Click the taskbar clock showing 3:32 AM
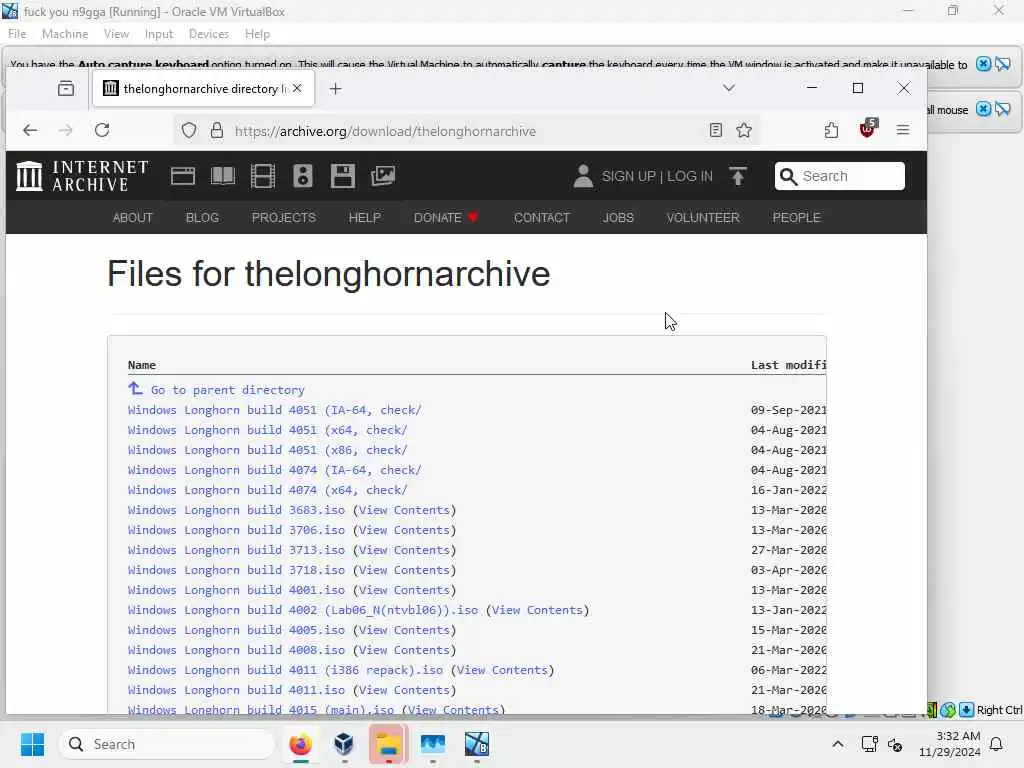The width and height of the screenshot is (1024, 768). (949, 744)
